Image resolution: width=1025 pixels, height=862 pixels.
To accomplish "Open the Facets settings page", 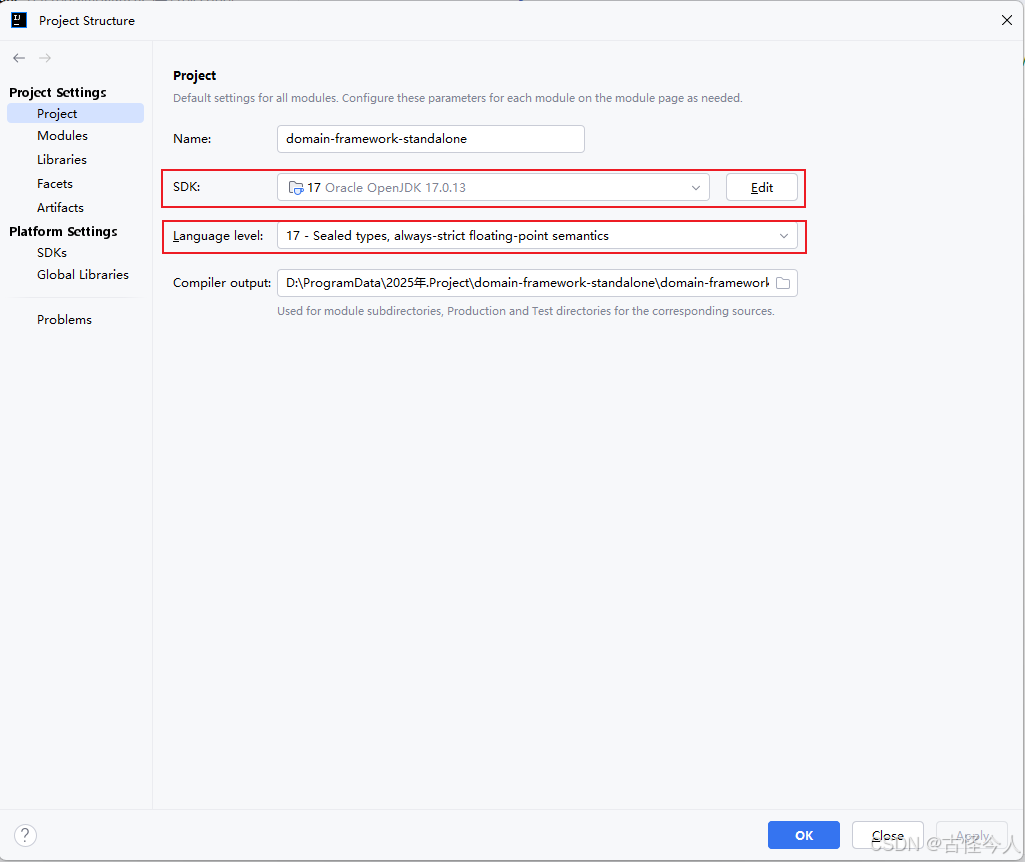I will click(54, 183).
